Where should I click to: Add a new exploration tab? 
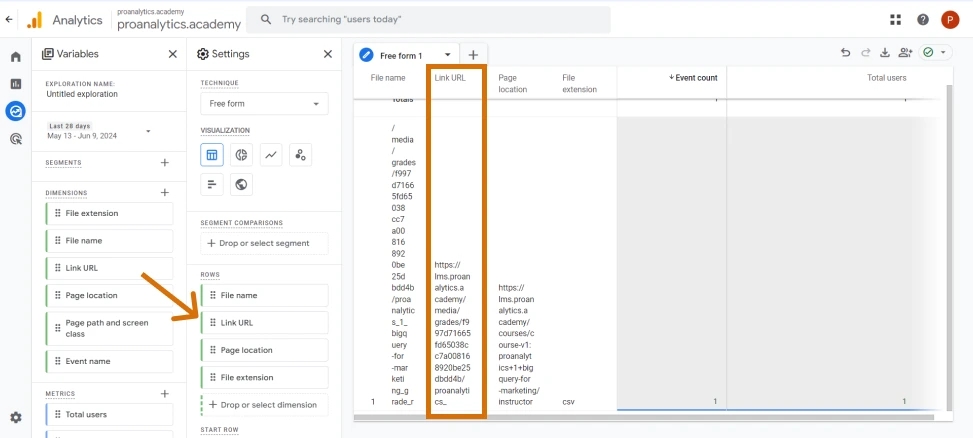pyautogui.click(x=473, y=55)
